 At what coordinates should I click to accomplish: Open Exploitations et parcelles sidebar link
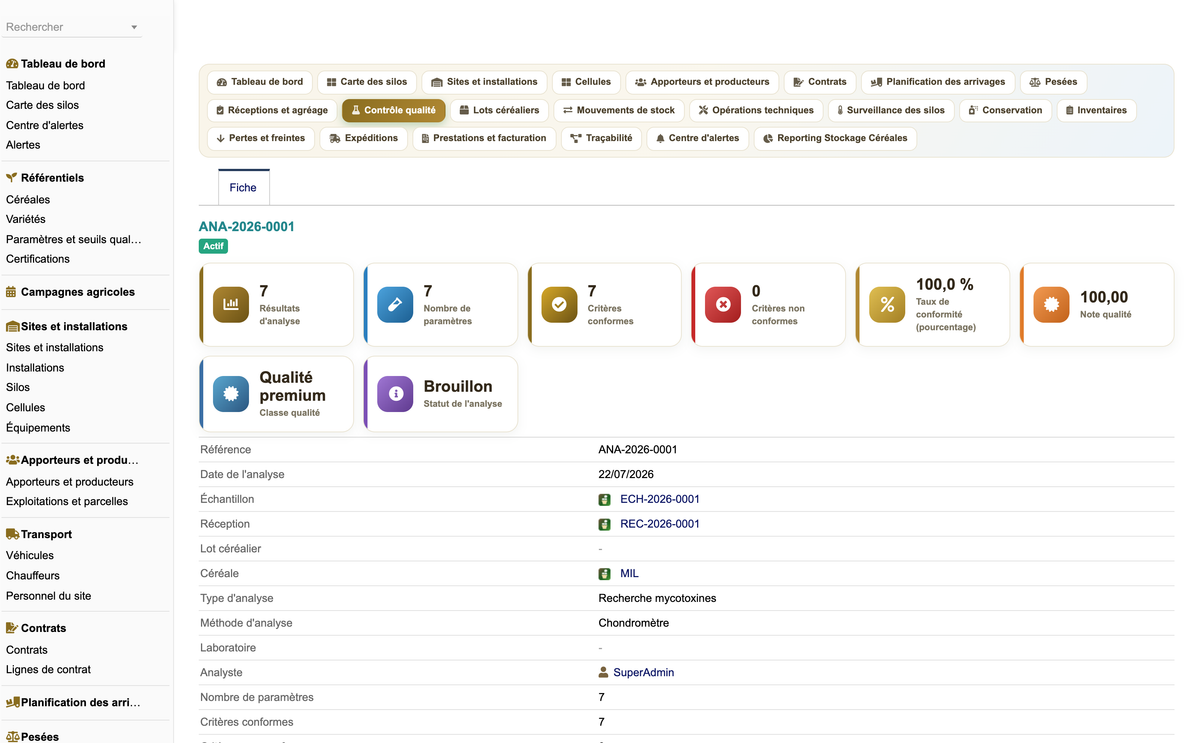click(67, 501)
